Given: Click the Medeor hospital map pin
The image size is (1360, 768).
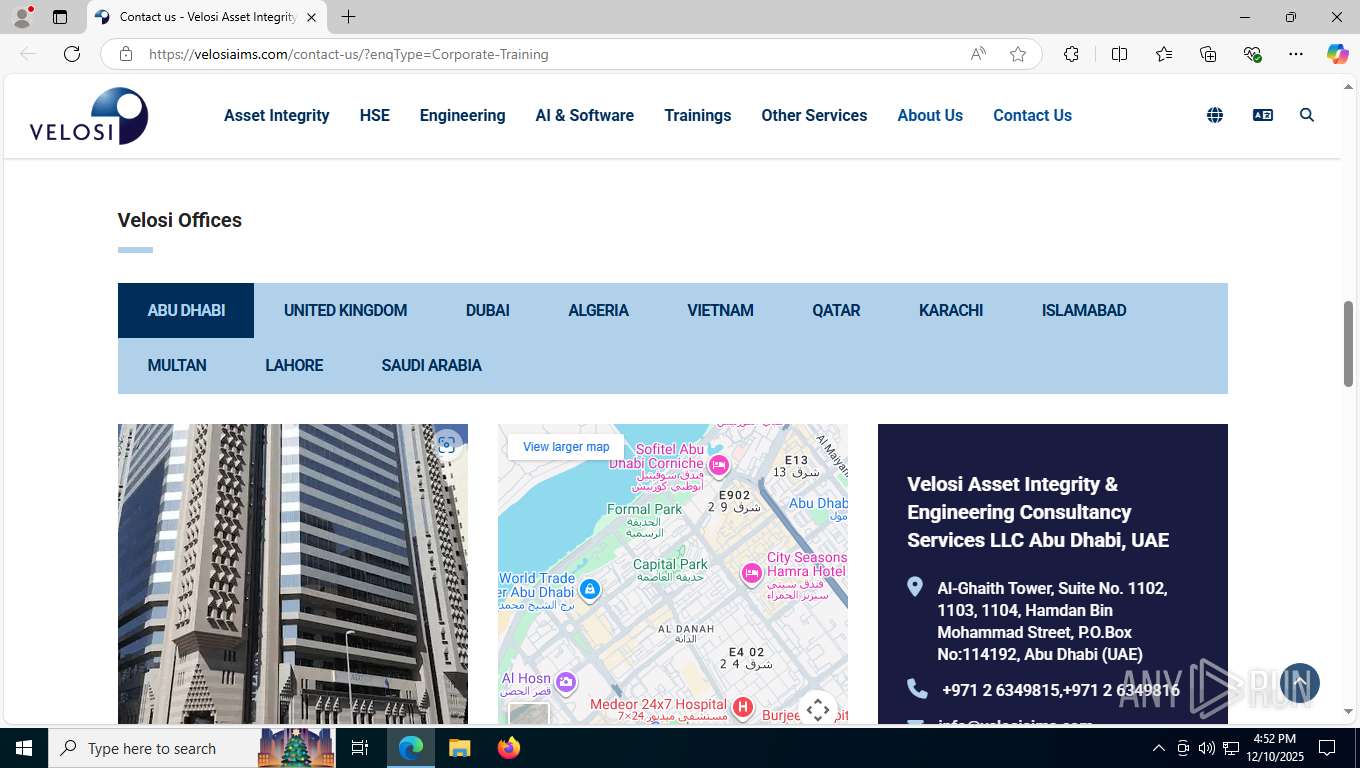Looking at the screenshot, I should pos(742,708).
